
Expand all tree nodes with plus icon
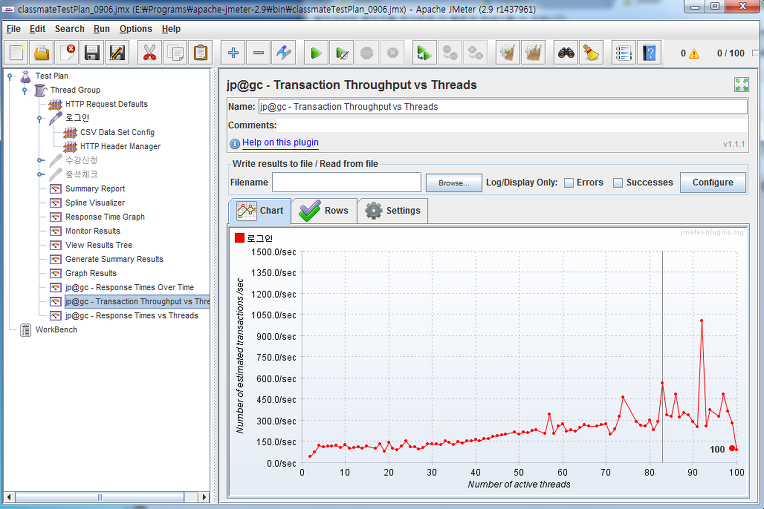[233, 53]
